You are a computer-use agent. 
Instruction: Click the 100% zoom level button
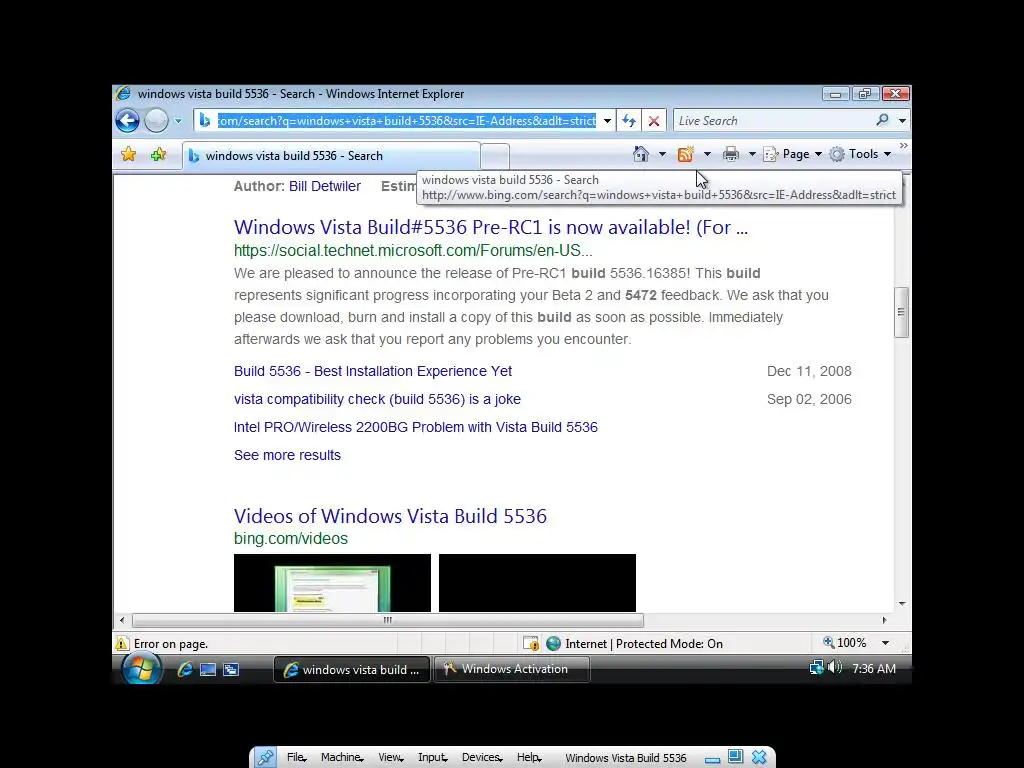(x=844, y=643)
